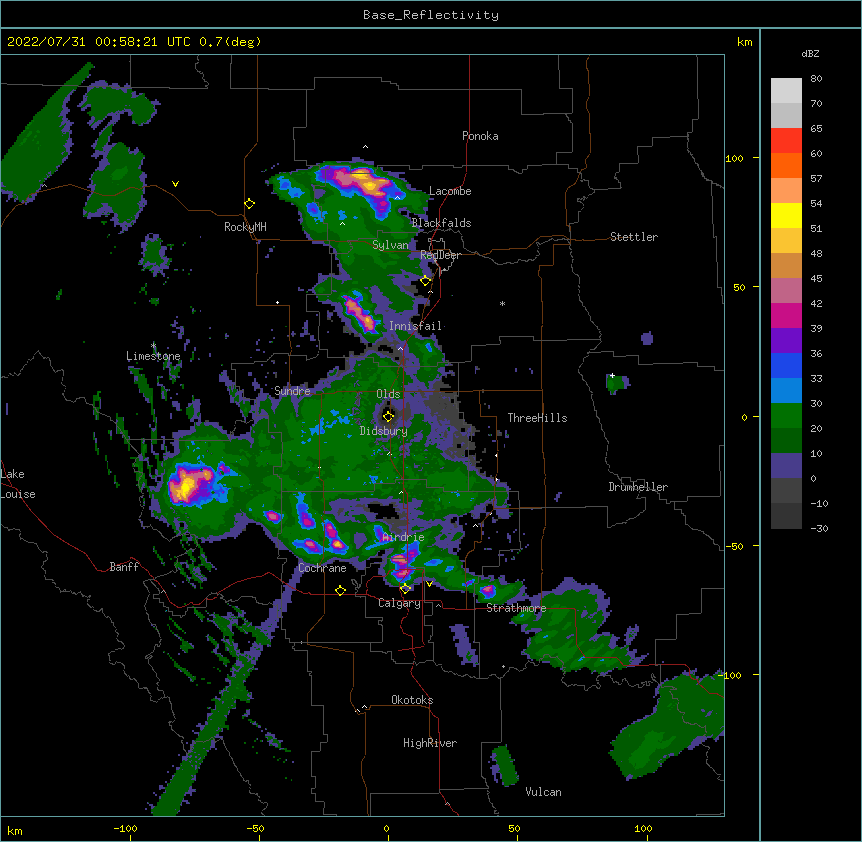This screenshot has height=842, width=862.
Task: Click the yellow V marker northwest of RockyMH
Action: coord(175,184)
